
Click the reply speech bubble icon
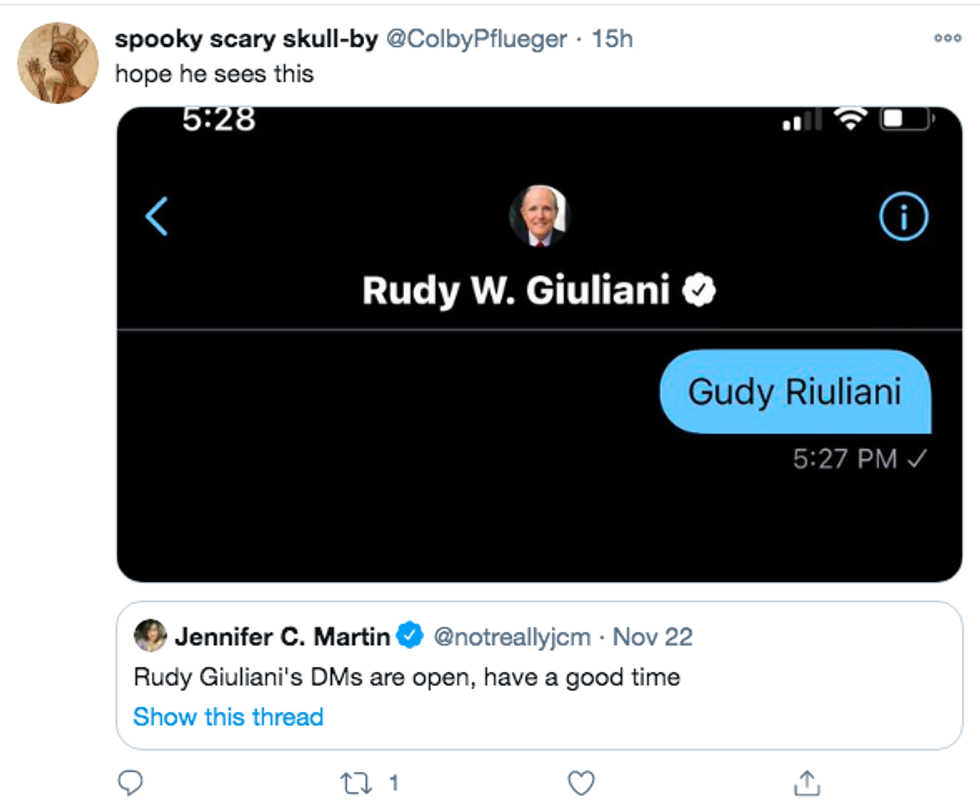(130, 782)
